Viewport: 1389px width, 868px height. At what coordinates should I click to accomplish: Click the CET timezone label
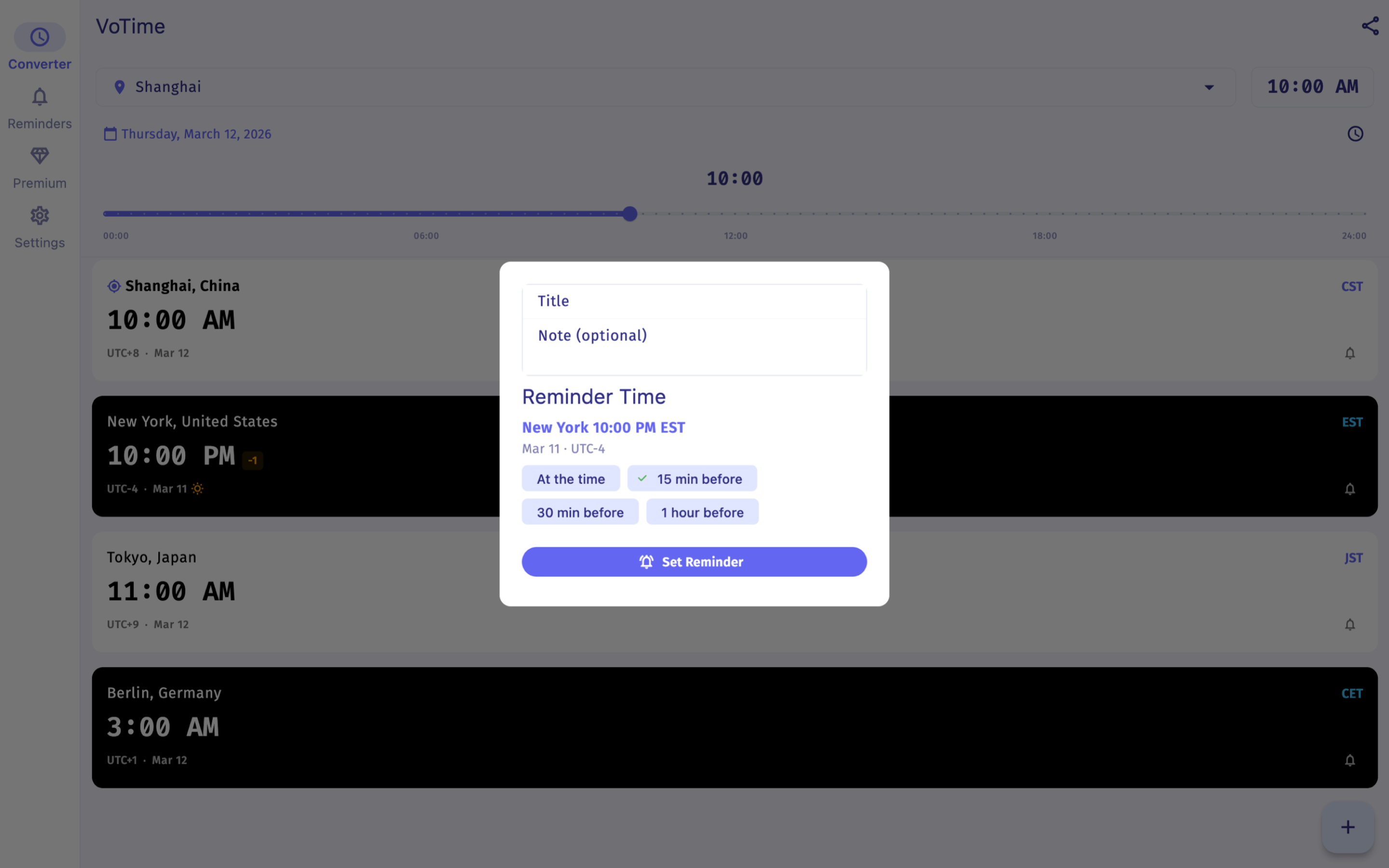[x=1352, y=693]
